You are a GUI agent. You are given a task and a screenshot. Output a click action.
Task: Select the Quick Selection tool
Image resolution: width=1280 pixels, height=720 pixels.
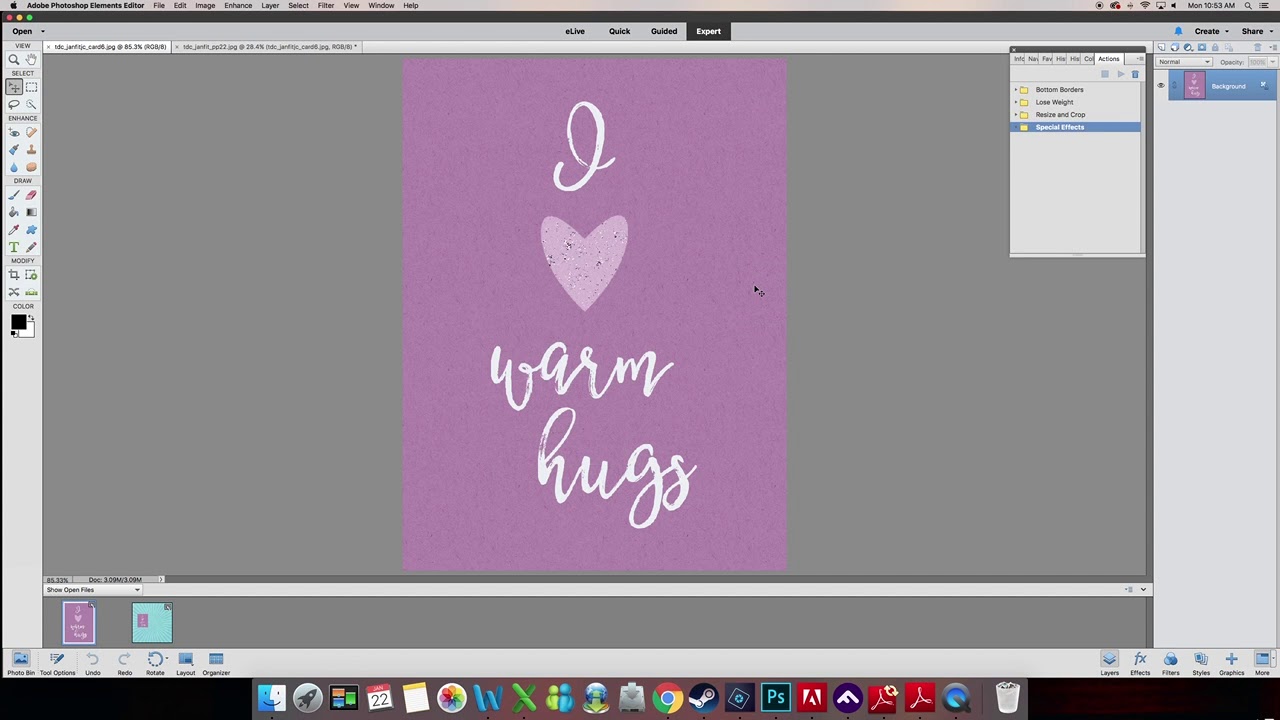point(31,104)
